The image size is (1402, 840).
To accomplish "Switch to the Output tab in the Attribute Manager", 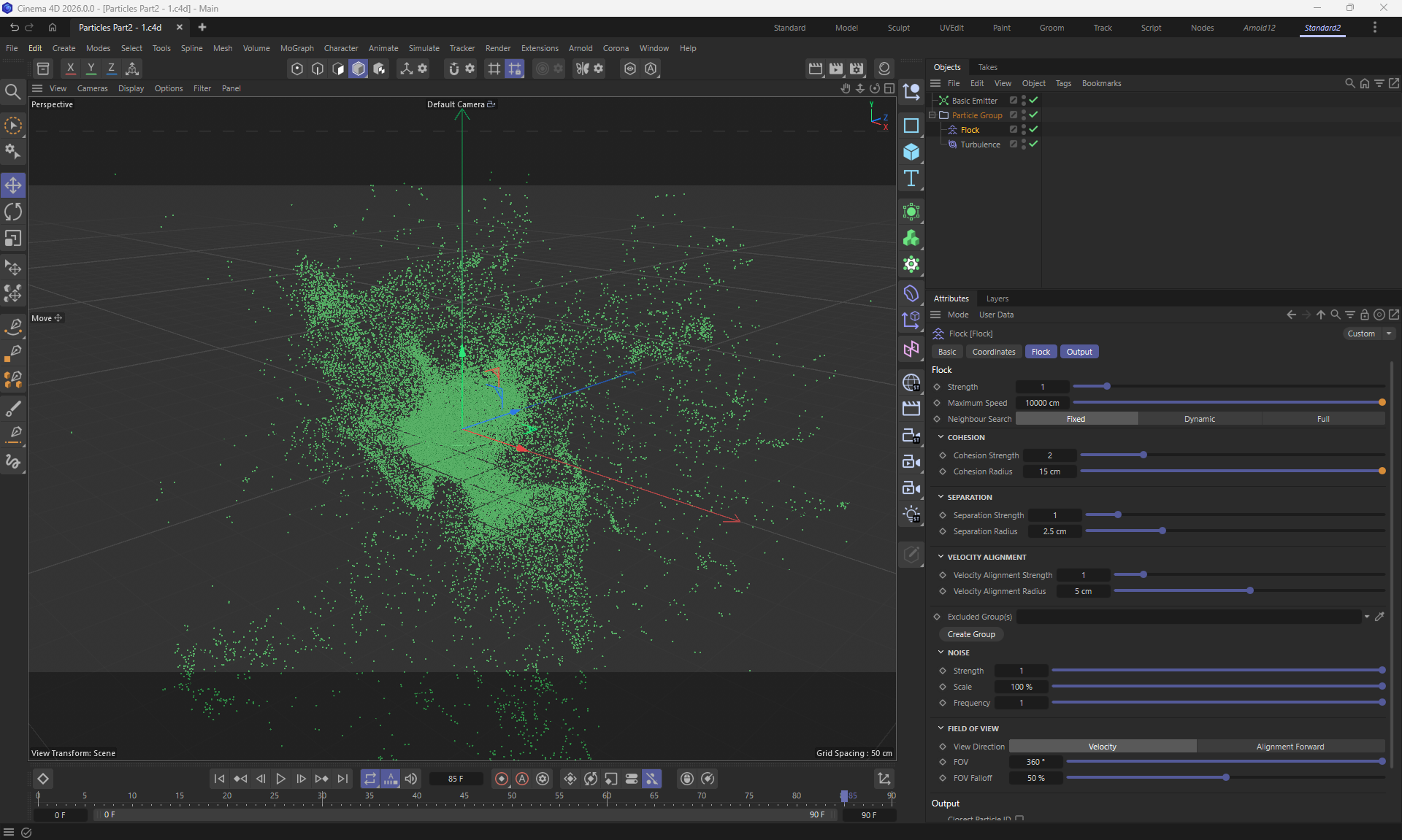I will pyautogui.click(x=1079, y=352).
